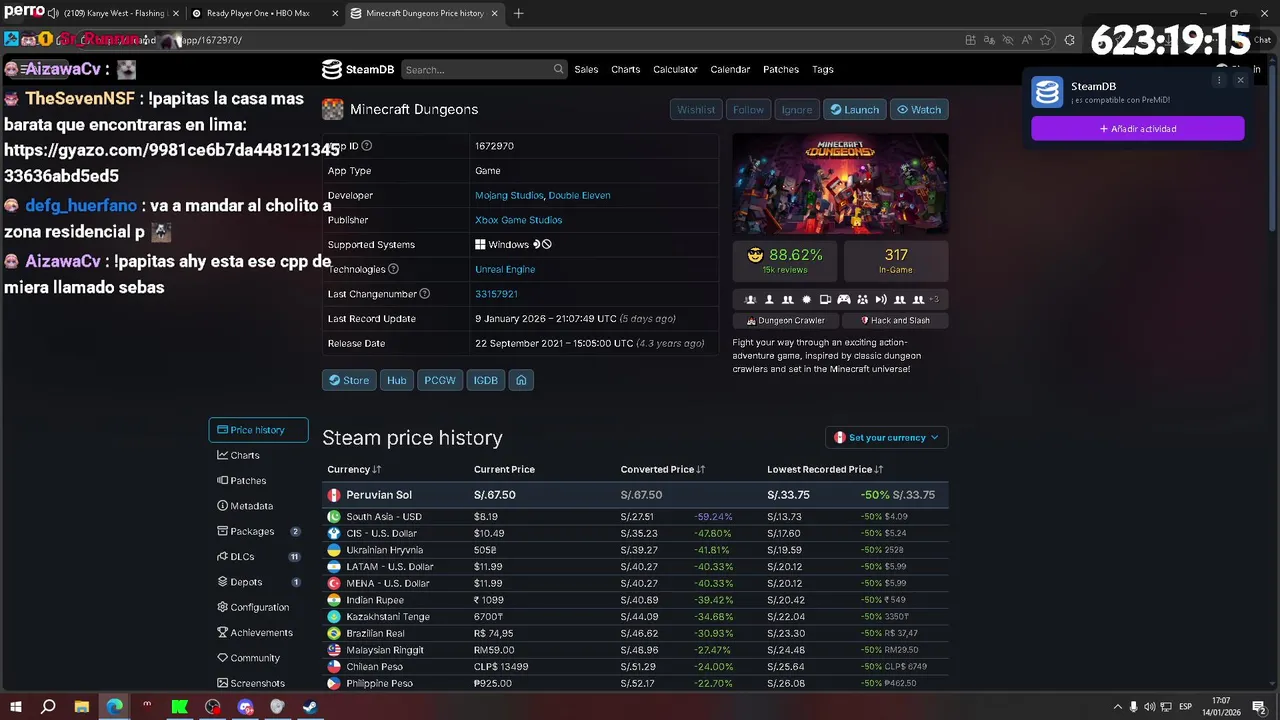Image resolution: width=1280 pixels, height=720 pixels.
Task: Select the Configuration sidebar tab
Action: pos(258,607)
